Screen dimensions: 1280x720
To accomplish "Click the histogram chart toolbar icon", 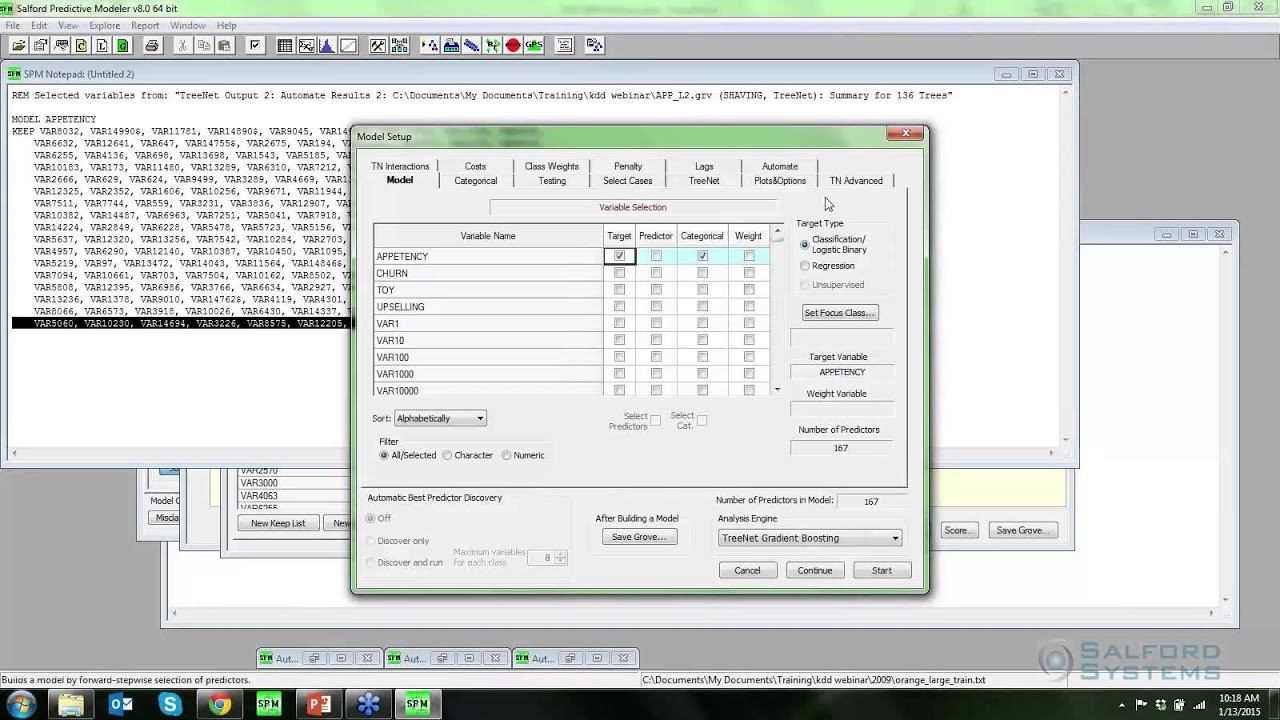I will tap(327, 45).
